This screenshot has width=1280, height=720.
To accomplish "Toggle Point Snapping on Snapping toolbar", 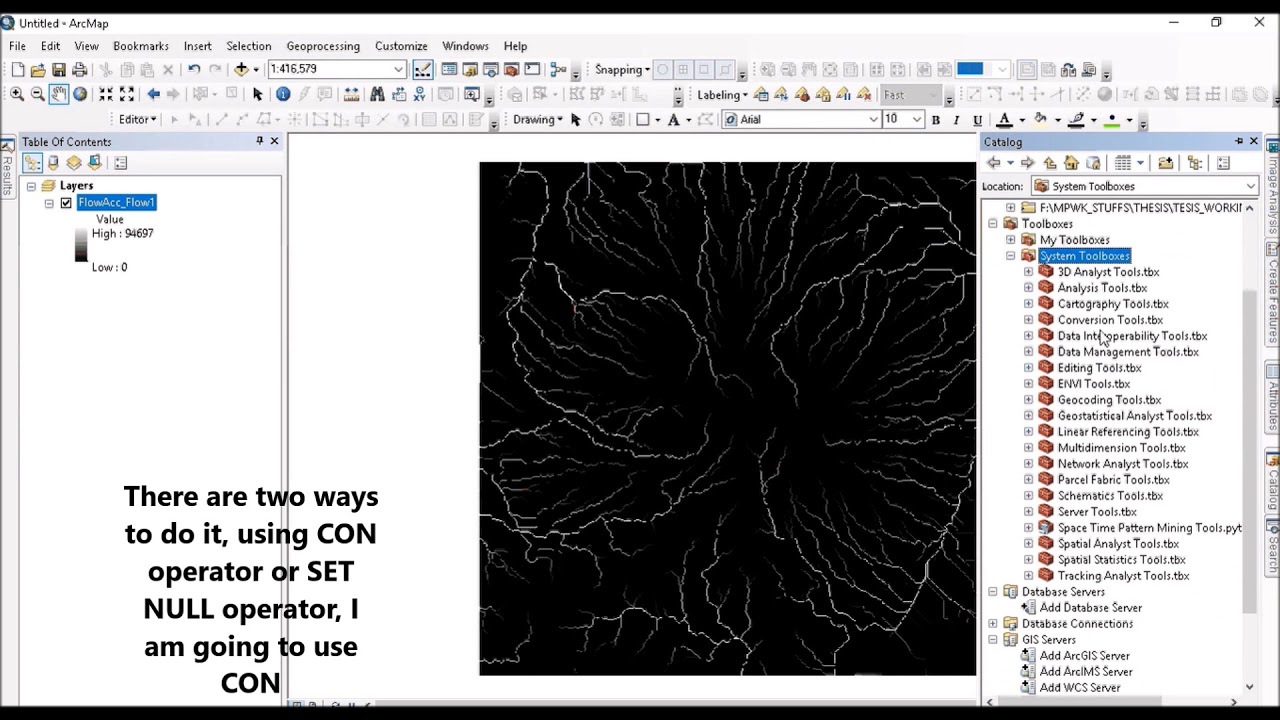I will pyautogui.click(x=662, y=69).
